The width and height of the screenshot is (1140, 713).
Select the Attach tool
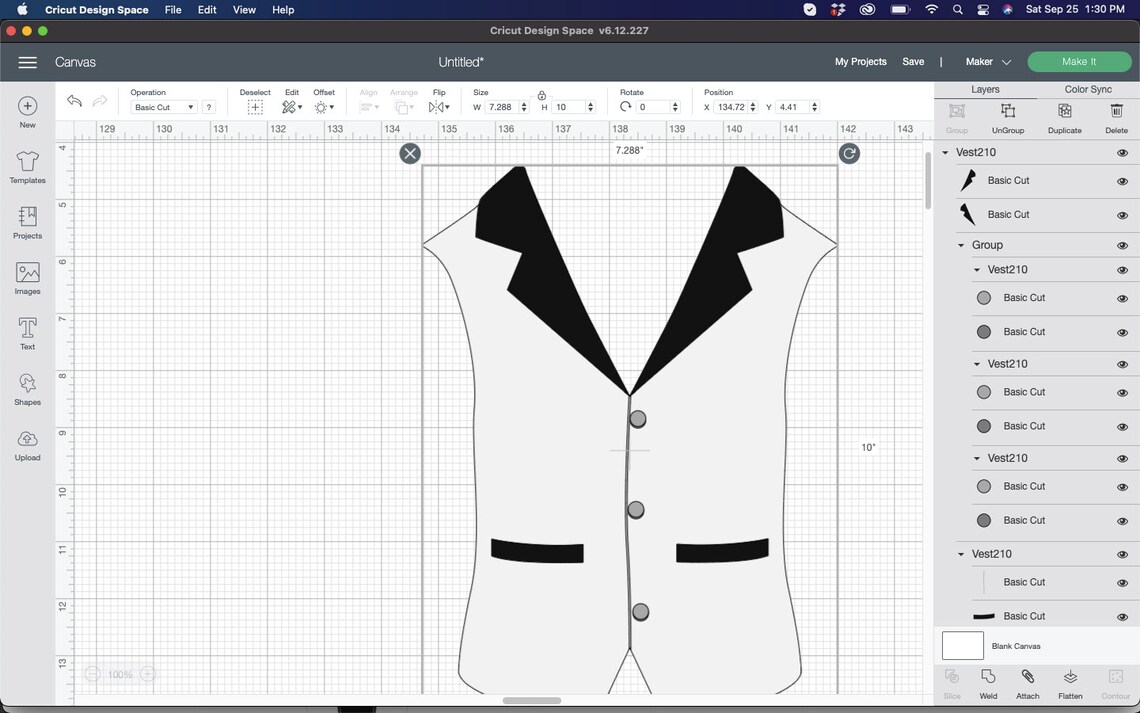pyautogui.click(x=1027, y=684)
